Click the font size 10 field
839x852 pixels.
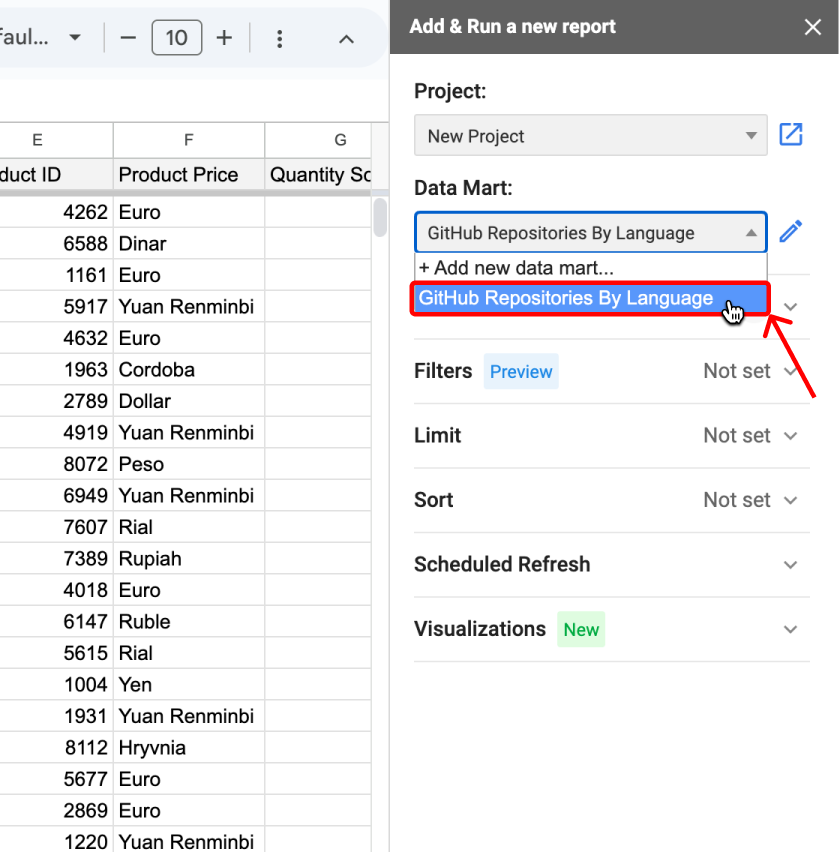(x=177, y=37)
